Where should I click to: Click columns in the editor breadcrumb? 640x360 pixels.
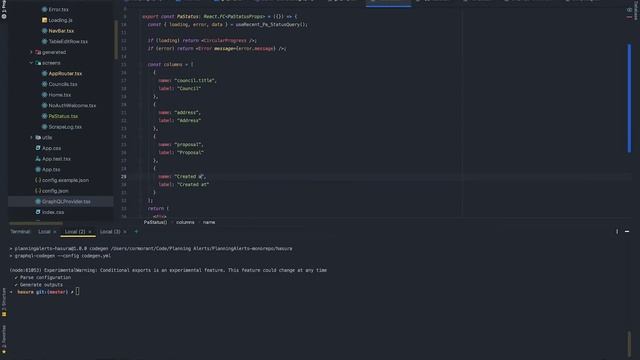tap(185, 222)
